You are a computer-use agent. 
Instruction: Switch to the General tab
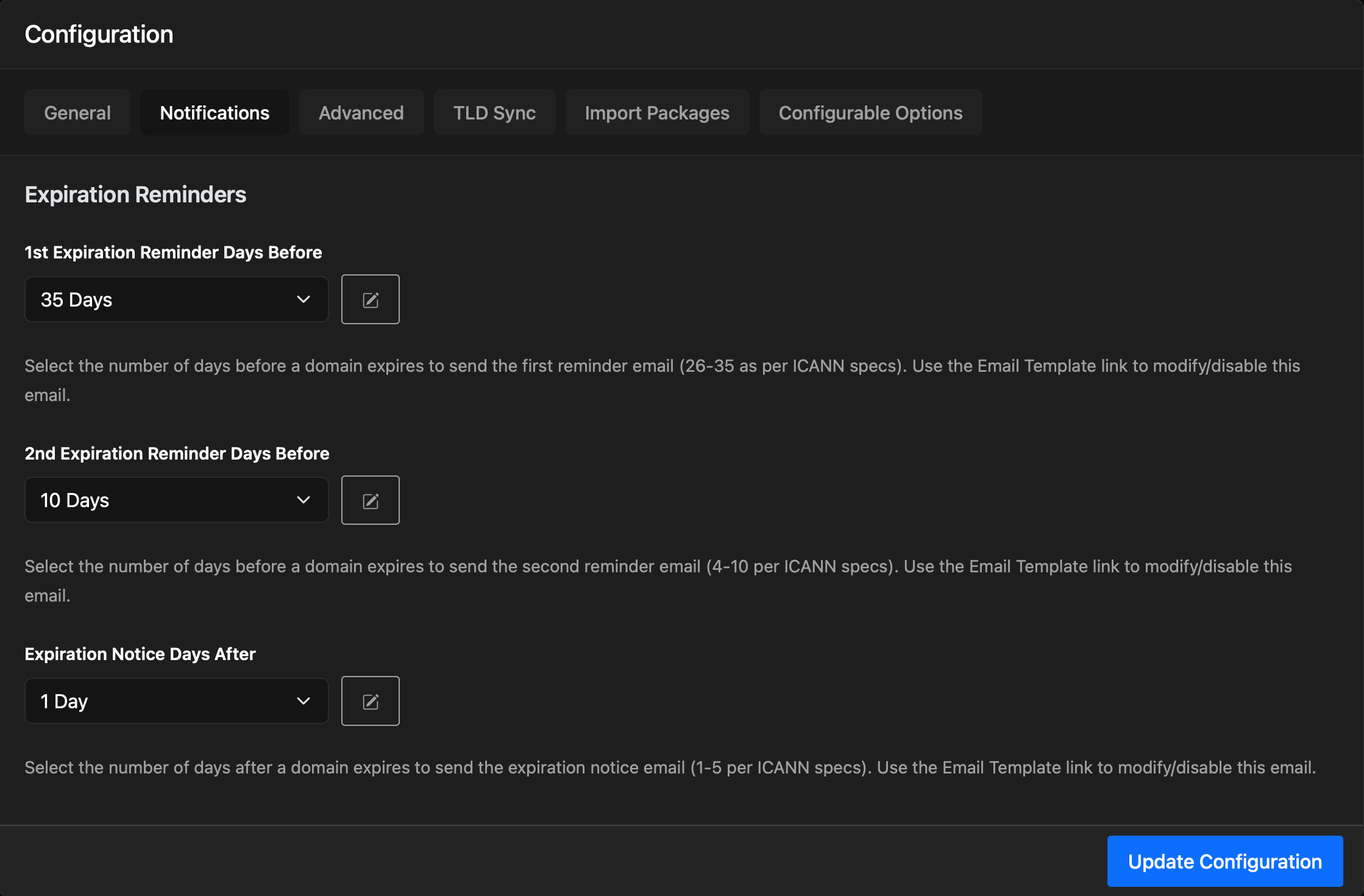[x=77, y=113]
